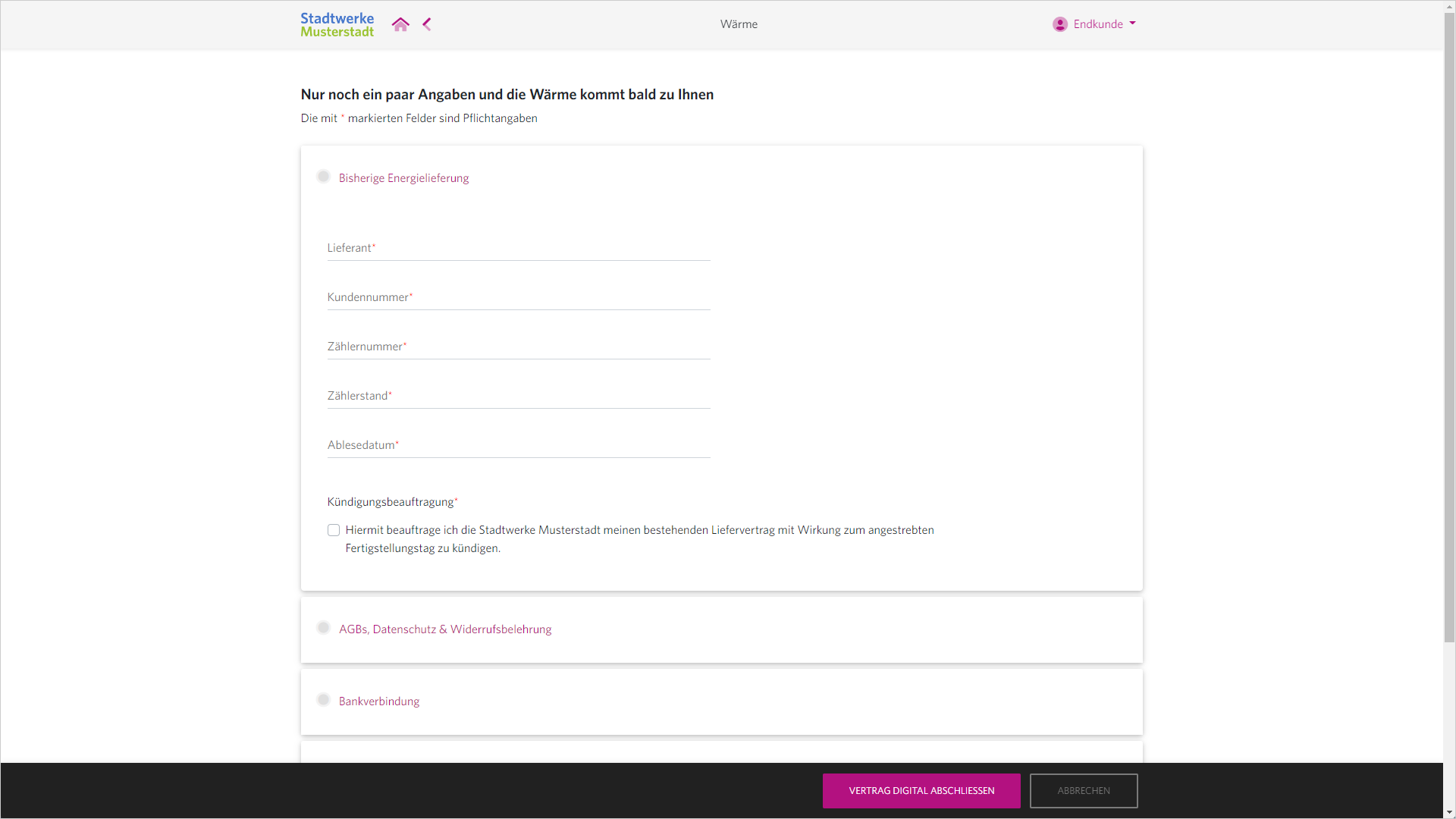This screenshot has width=1456, height=819.
Task: Click the Bisherige Energielieferung step circle
Action: pos(323,177)
